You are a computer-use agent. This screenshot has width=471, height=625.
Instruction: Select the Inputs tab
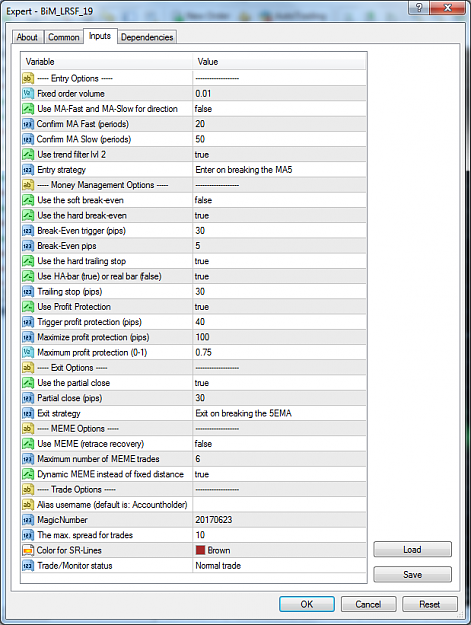(x=100, y=36)
